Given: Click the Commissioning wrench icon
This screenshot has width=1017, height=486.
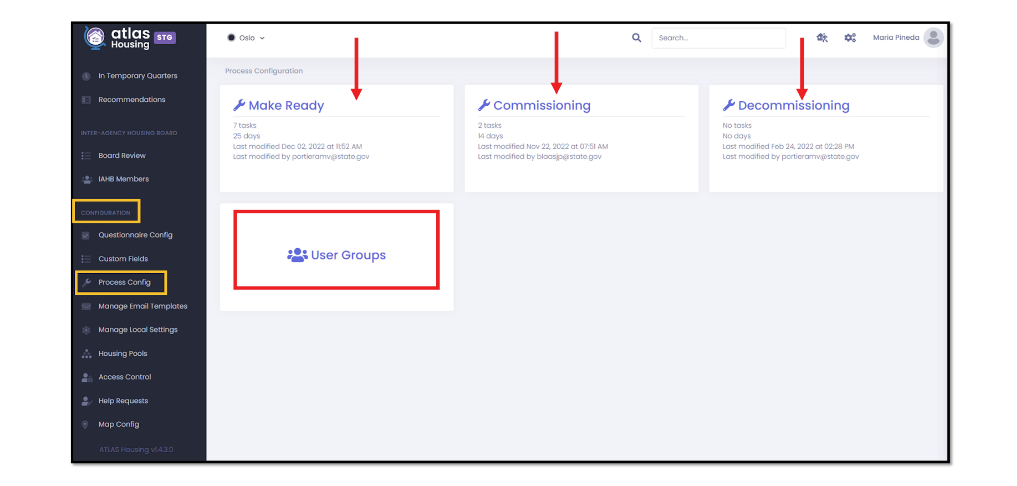Looking at the screenshot, I should pyautogui.click(x=483, y=105).
